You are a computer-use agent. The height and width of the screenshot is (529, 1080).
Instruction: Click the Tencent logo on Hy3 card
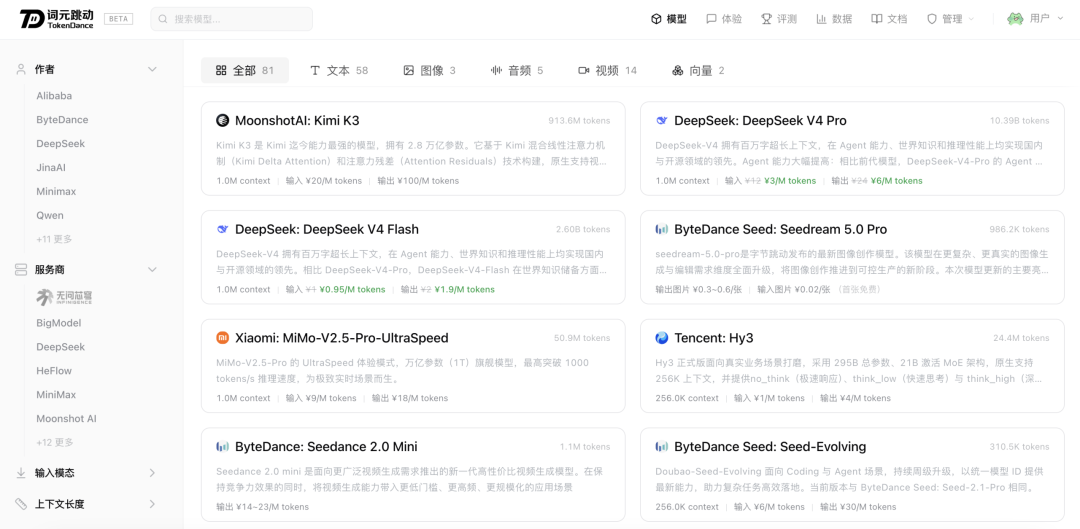661,338
